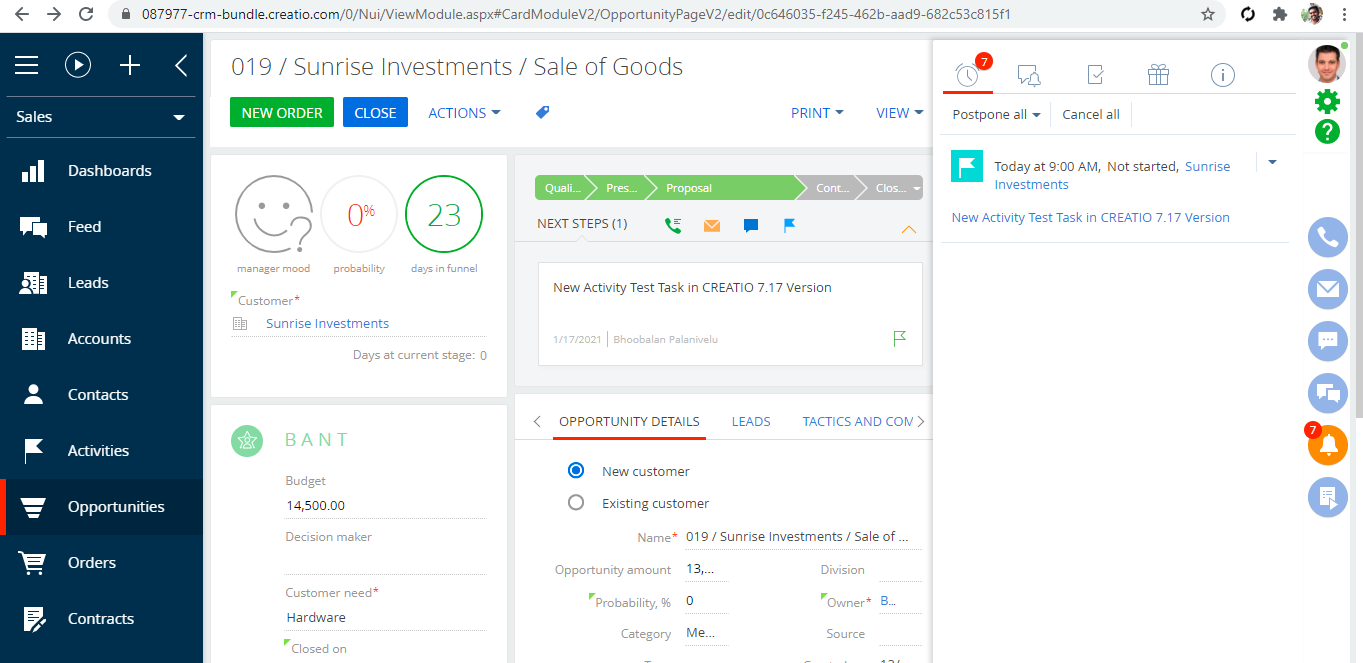
Task: Click the opportunity Name input field
Action: pyautogui.click(x=803, y=537)
